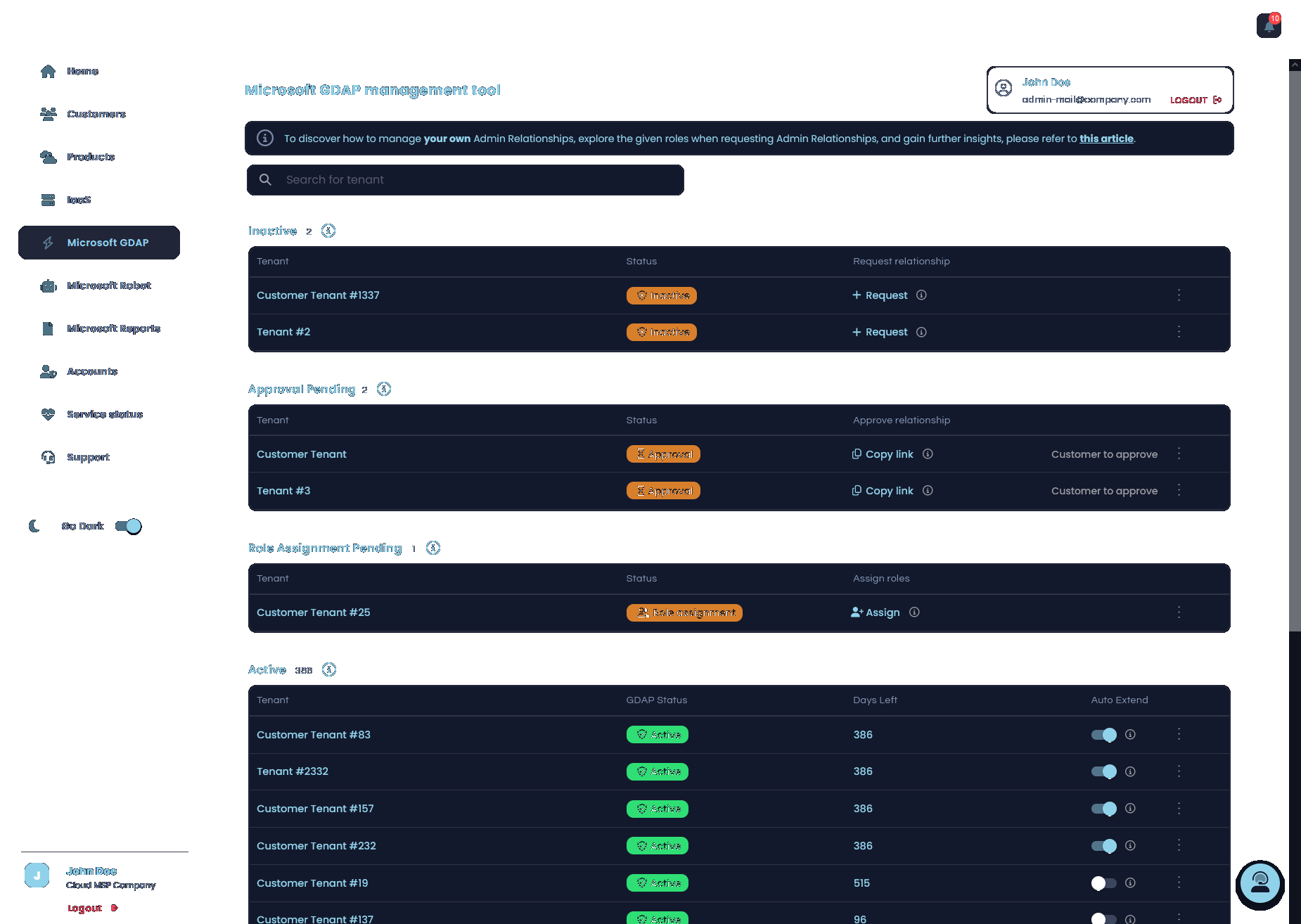Show auto extend info for Customer Tenant #83
The height and width of the screenshot is (924, 1301).
click(x=1130, y=734)
